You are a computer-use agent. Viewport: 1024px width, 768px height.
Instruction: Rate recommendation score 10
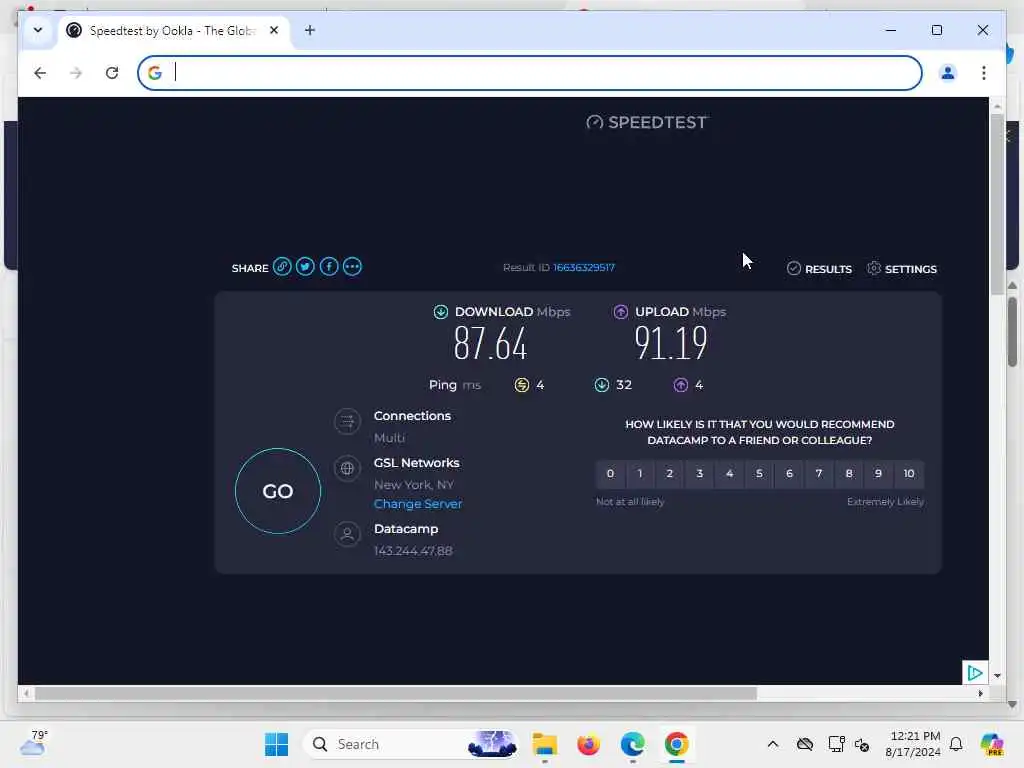point(909,473)
